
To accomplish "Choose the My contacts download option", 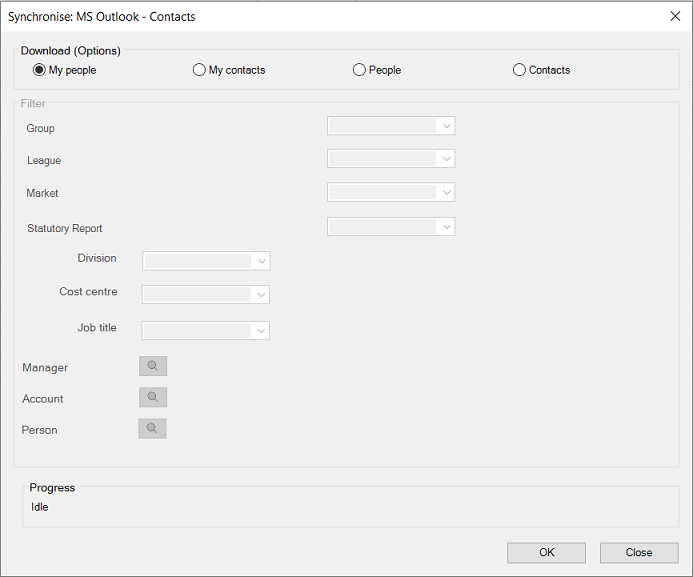I will pos(199,70).
